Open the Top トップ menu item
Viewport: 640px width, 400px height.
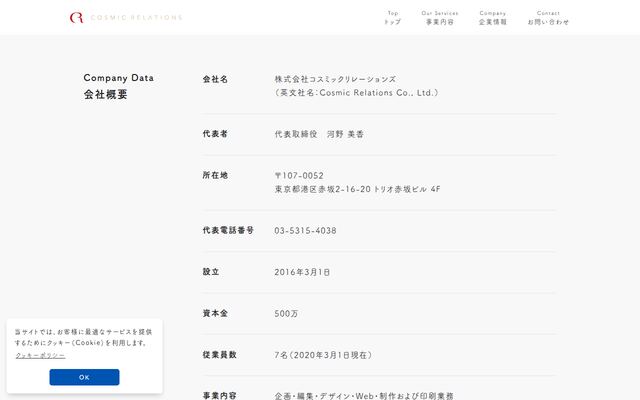(393, 18)
